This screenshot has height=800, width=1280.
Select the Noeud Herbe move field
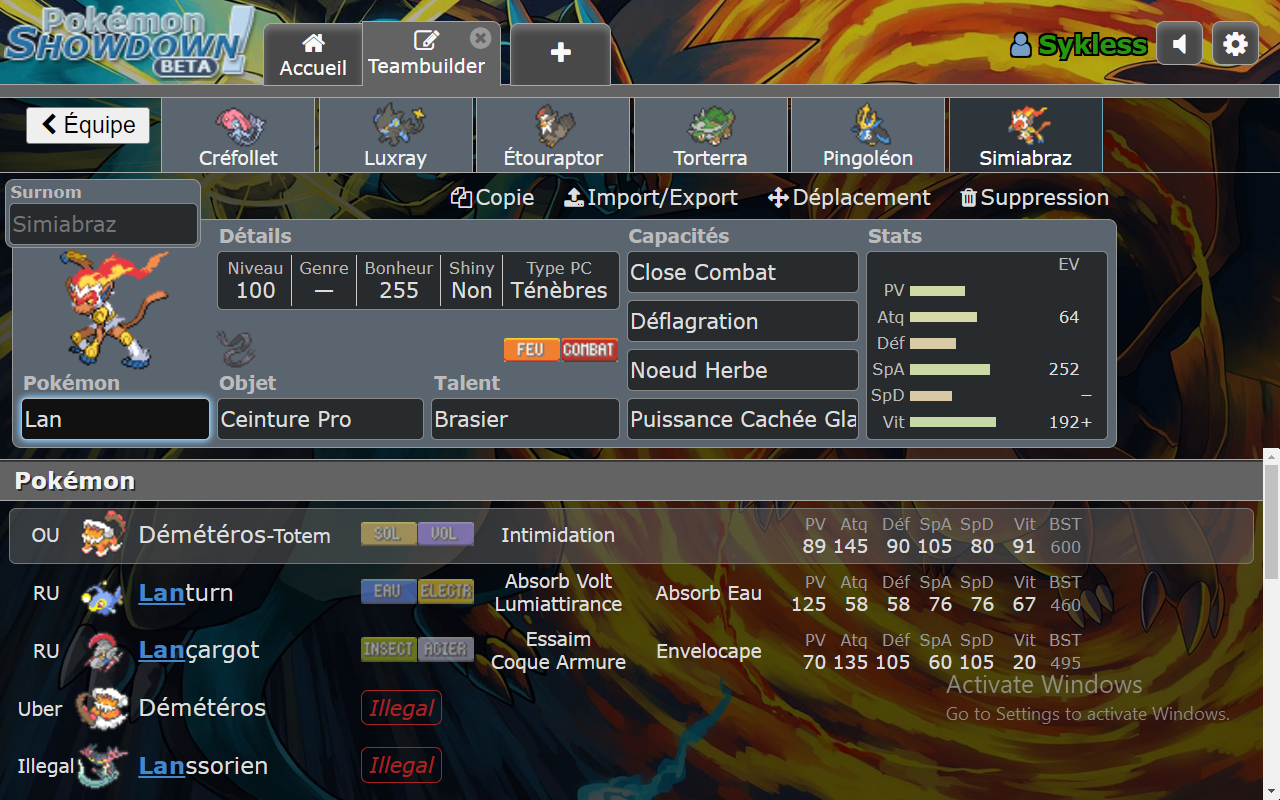point(743,370)
